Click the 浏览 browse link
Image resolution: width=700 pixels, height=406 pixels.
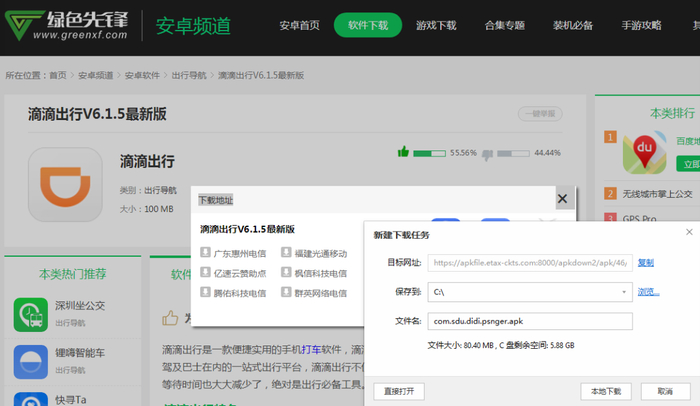pos(649,292)
